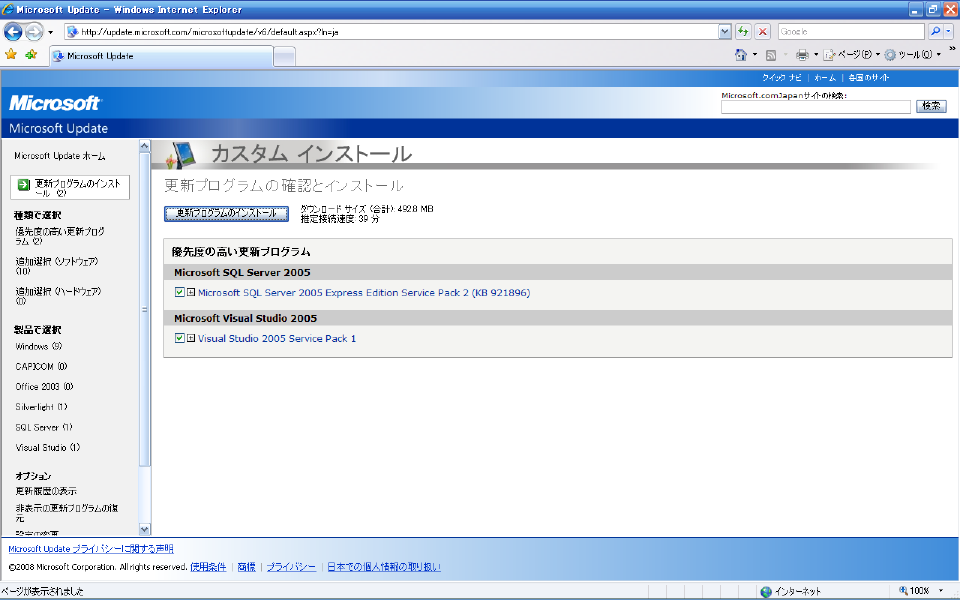Expand the toolbar overflow chevron
960x600 pixels.
[952, 48]
